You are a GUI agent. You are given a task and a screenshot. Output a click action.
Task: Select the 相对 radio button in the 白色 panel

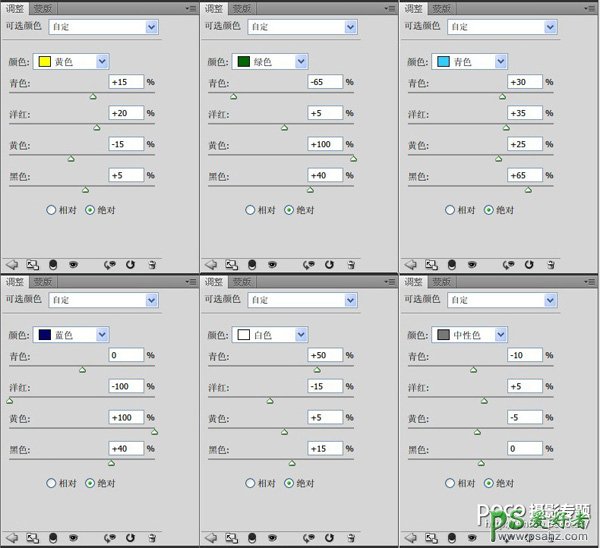click(250, 483)
